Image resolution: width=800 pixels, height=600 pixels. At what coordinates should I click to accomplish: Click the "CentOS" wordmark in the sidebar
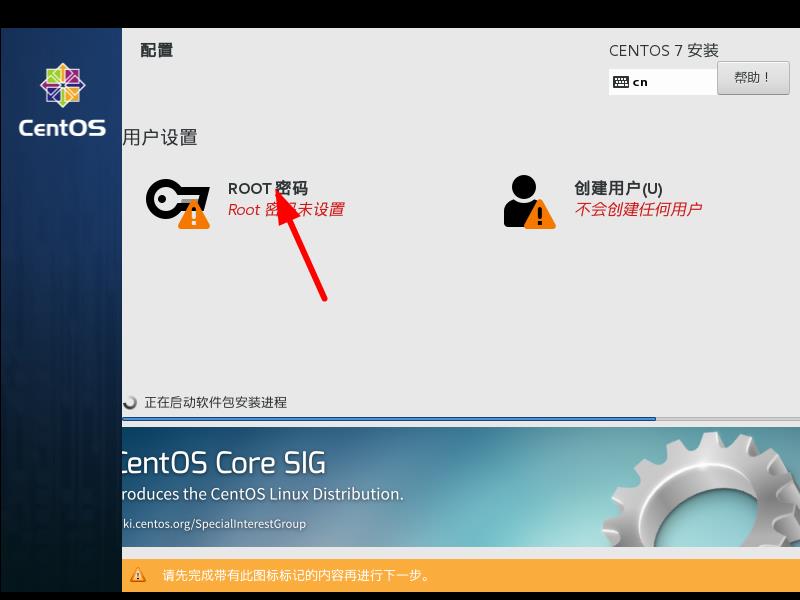[x=62, y=128]
